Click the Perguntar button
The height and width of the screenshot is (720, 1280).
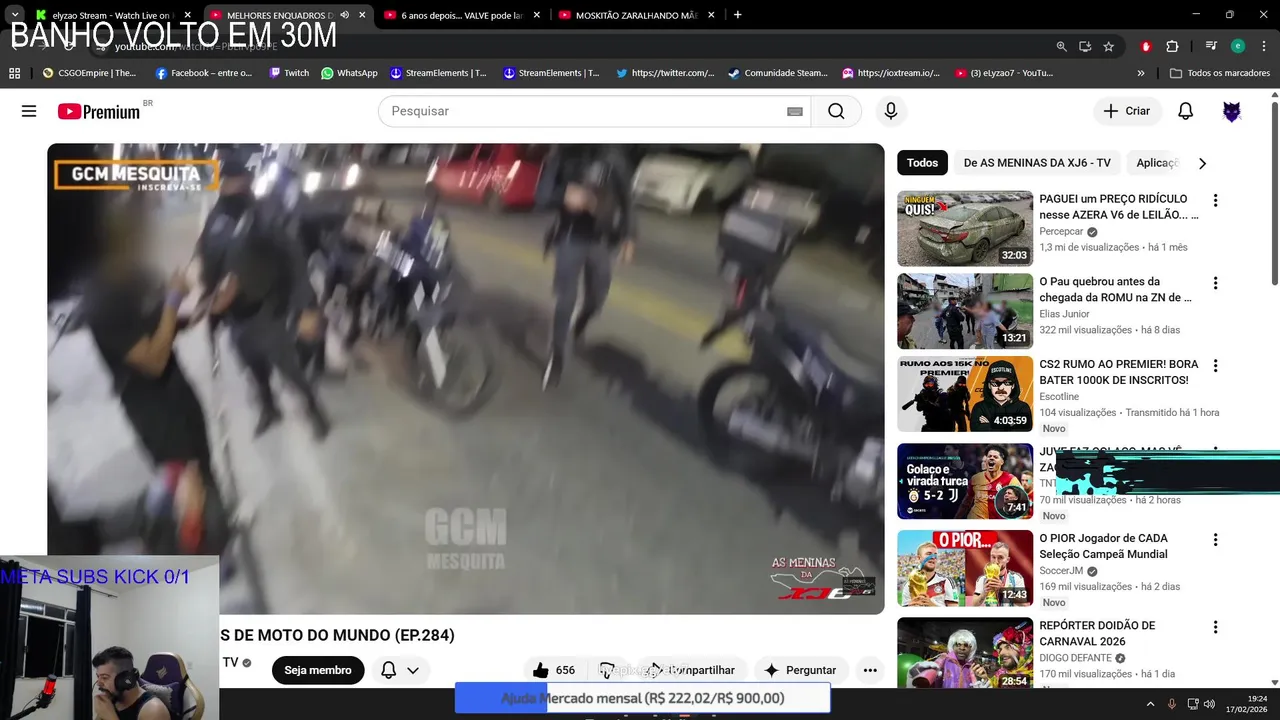(x=800, y=670)
